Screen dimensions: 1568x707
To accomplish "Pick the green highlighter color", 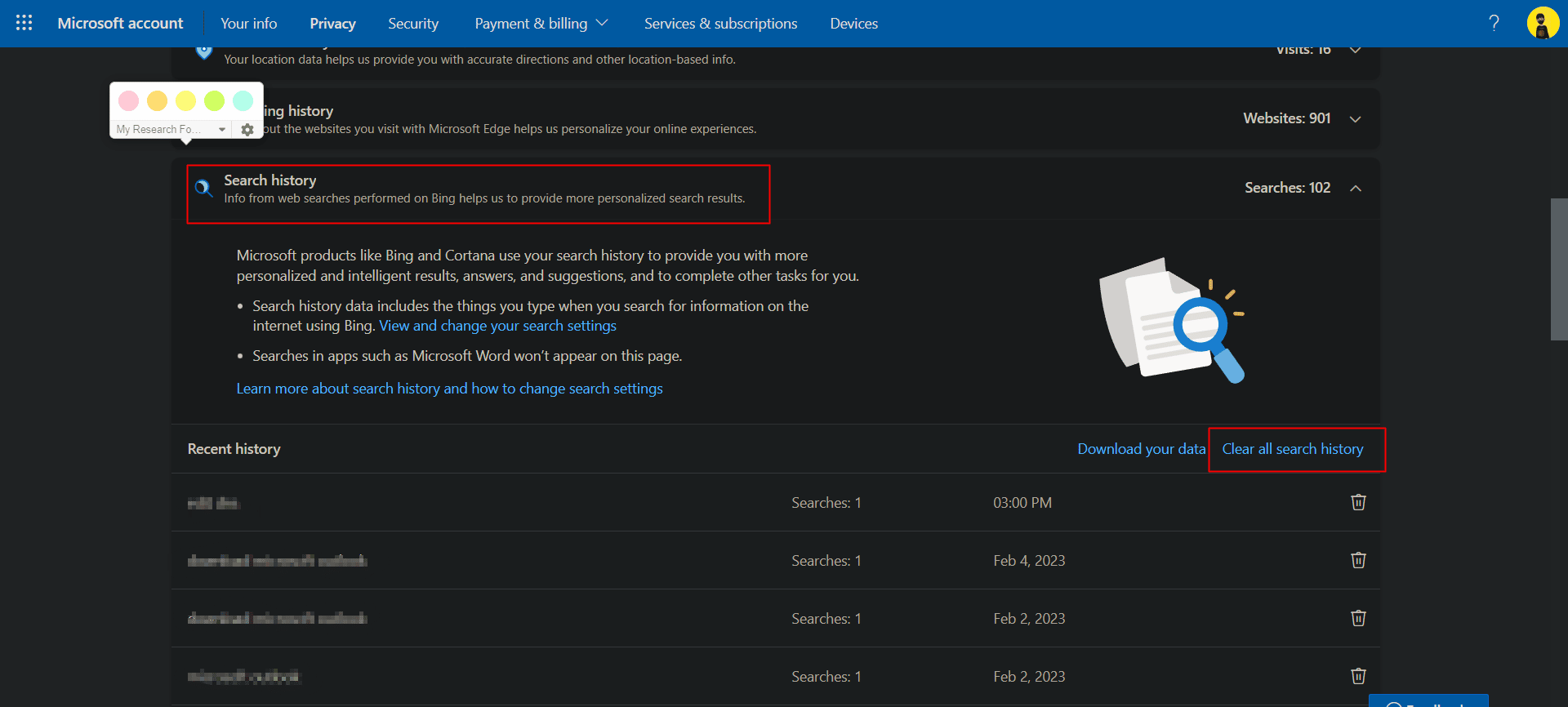I will click(215, 100).
